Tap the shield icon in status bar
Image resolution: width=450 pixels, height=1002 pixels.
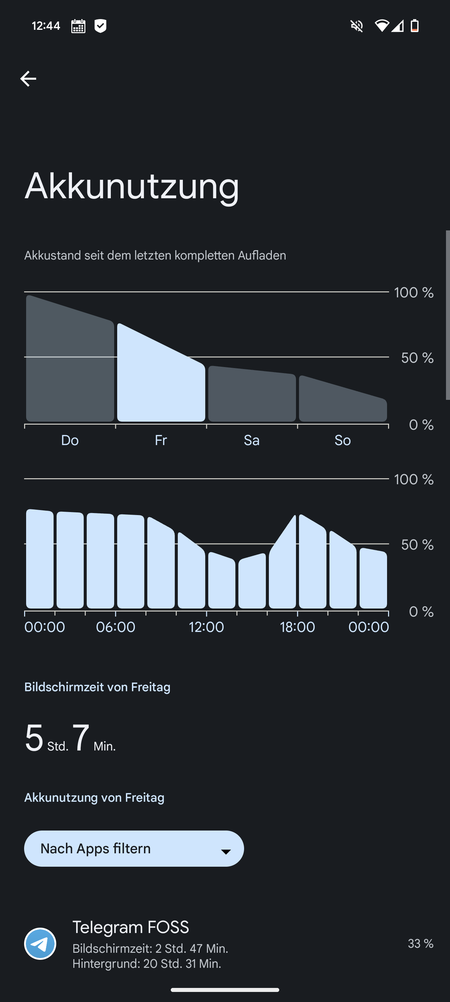click(100, 26)
